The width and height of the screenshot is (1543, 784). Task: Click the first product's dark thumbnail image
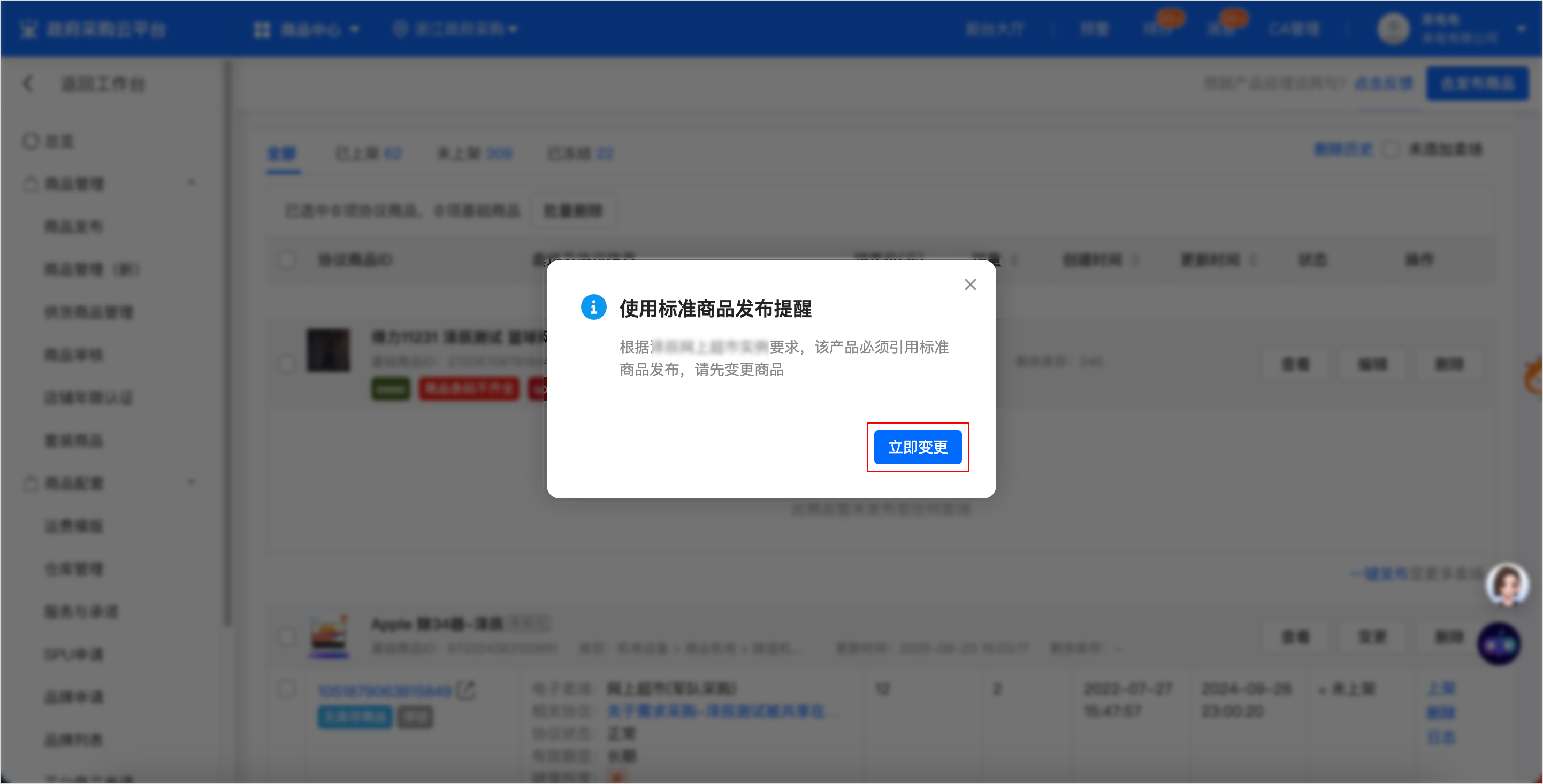[329, 350]
